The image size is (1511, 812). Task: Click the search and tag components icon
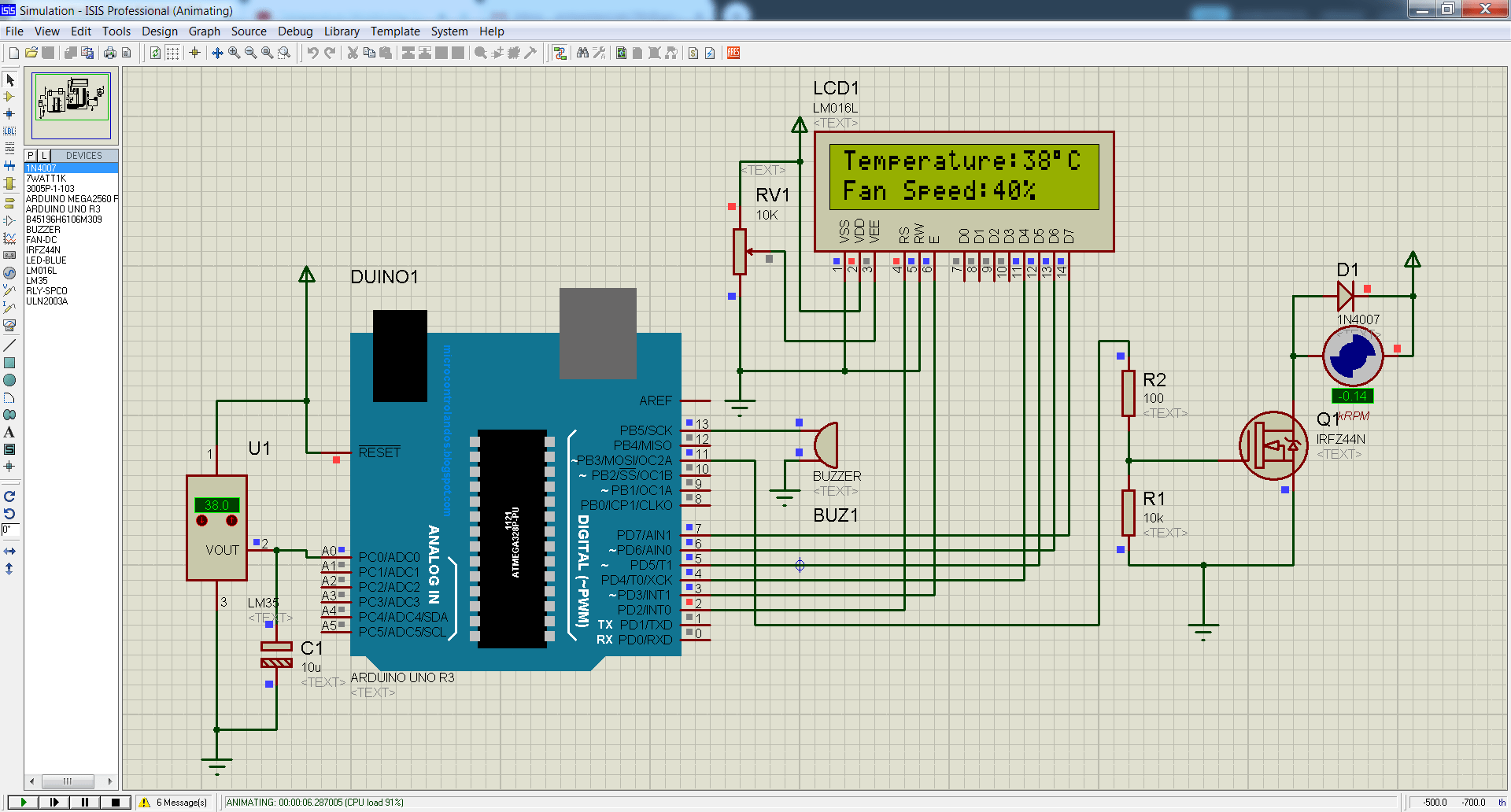(x=581, y=53)
